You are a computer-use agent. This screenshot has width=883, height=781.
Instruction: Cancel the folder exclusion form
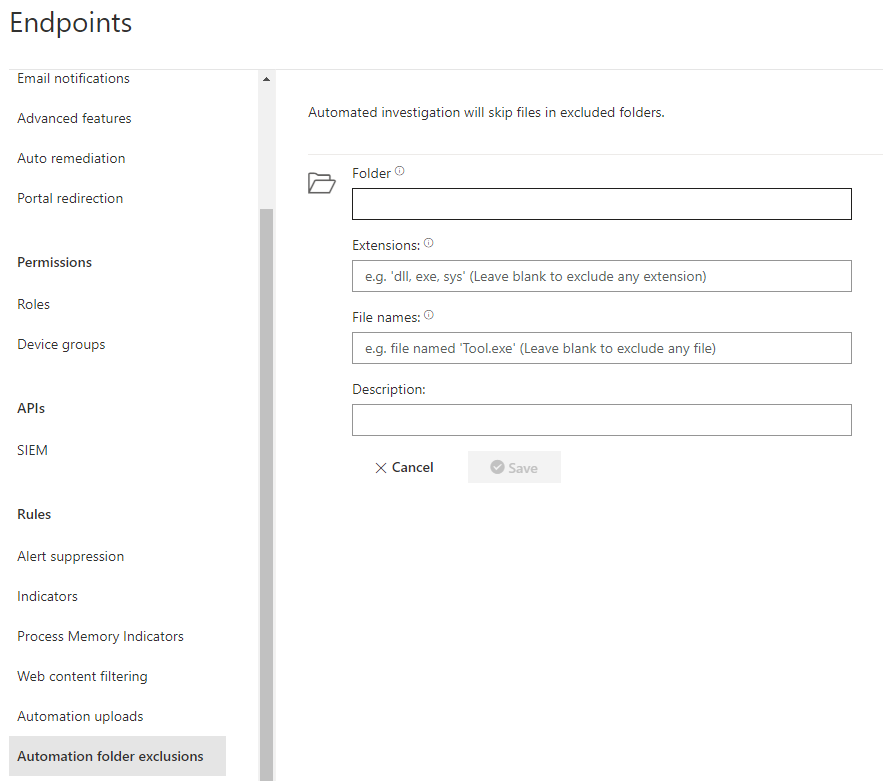point(404,467)
